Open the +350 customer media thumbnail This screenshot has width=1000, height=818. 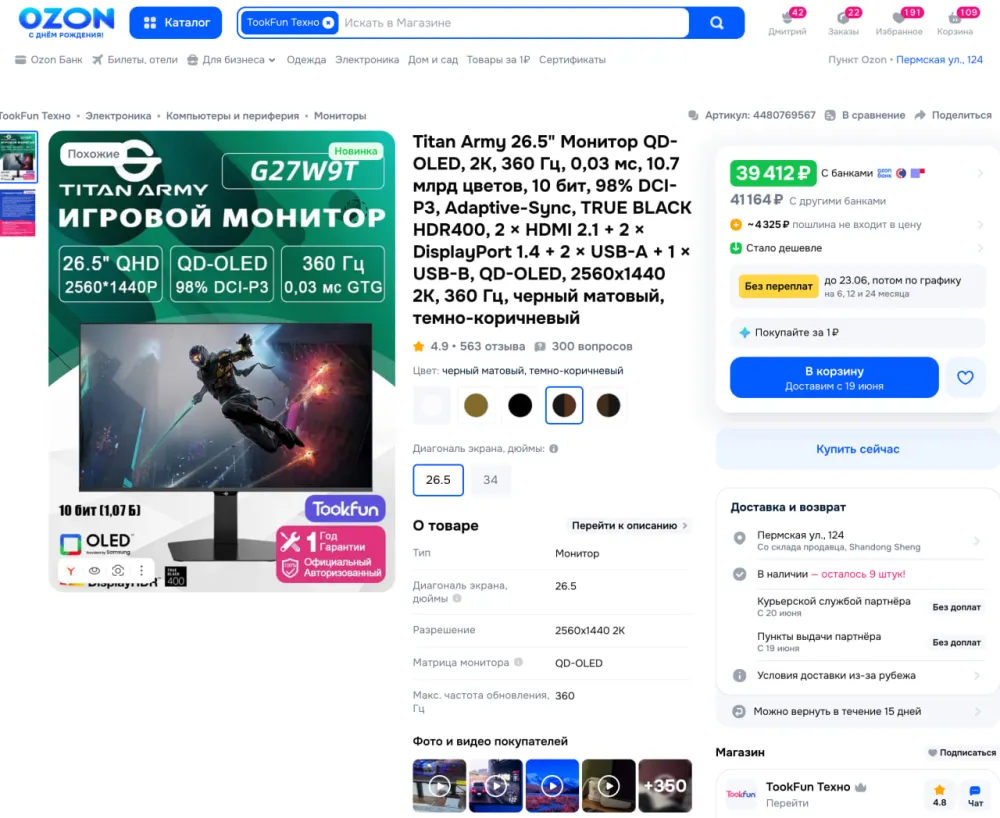(x=665, y=785)
